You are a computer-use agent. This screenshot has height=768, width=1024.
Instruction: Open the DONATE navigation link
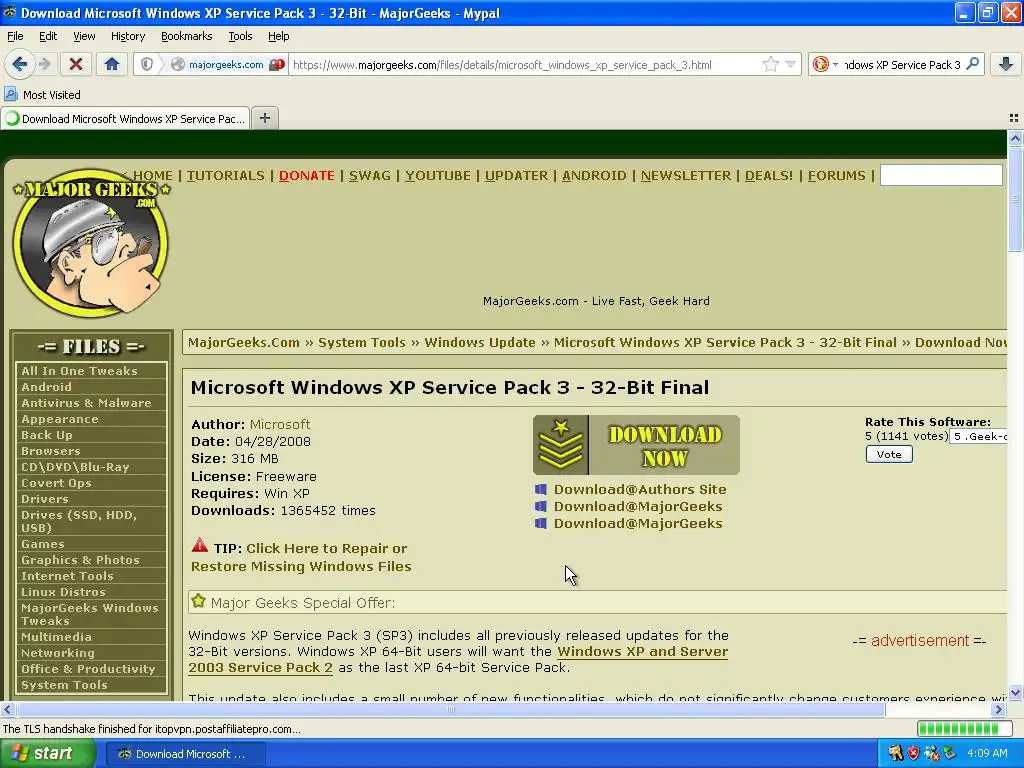pos(306,175)
